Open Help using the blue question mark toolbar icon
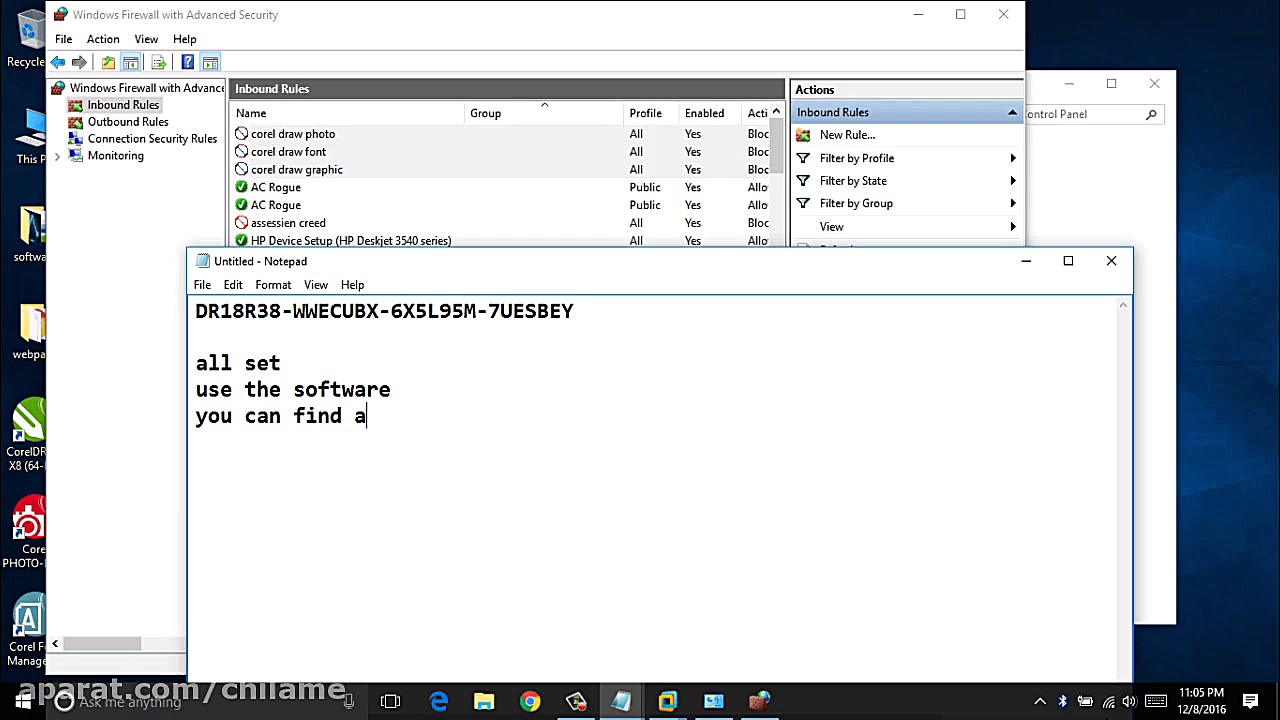 point(187,62)
